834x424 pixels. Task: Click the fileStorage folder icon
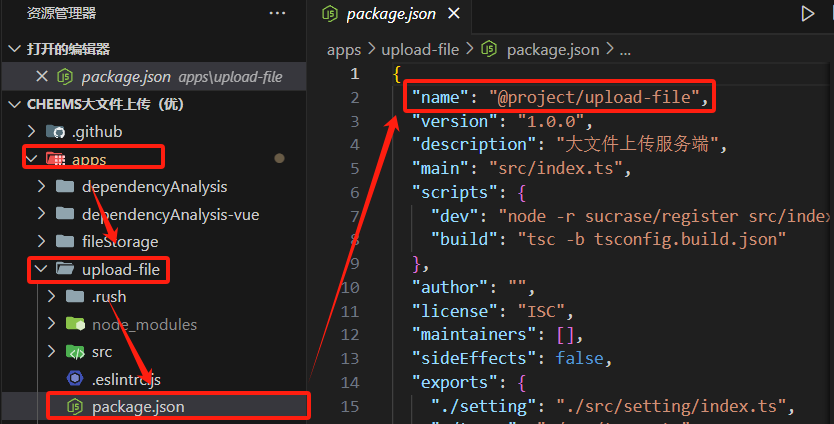(x=65, y=242)
